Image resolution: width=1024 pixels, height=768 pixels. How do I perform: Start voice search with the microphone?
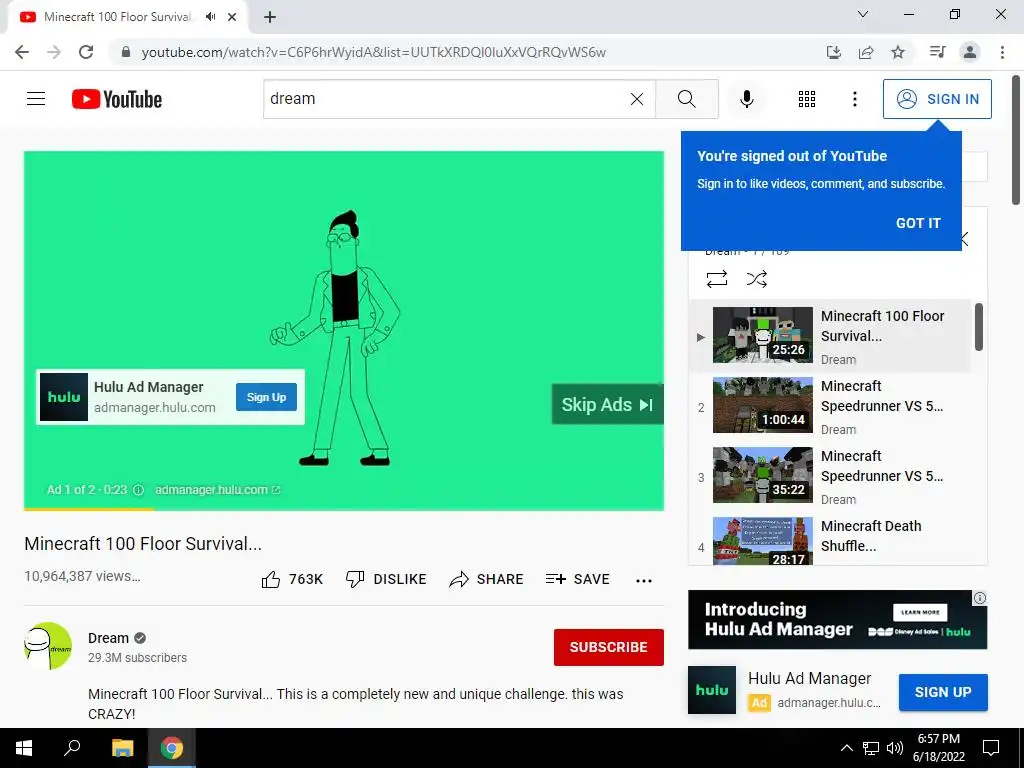coord(746,99)
